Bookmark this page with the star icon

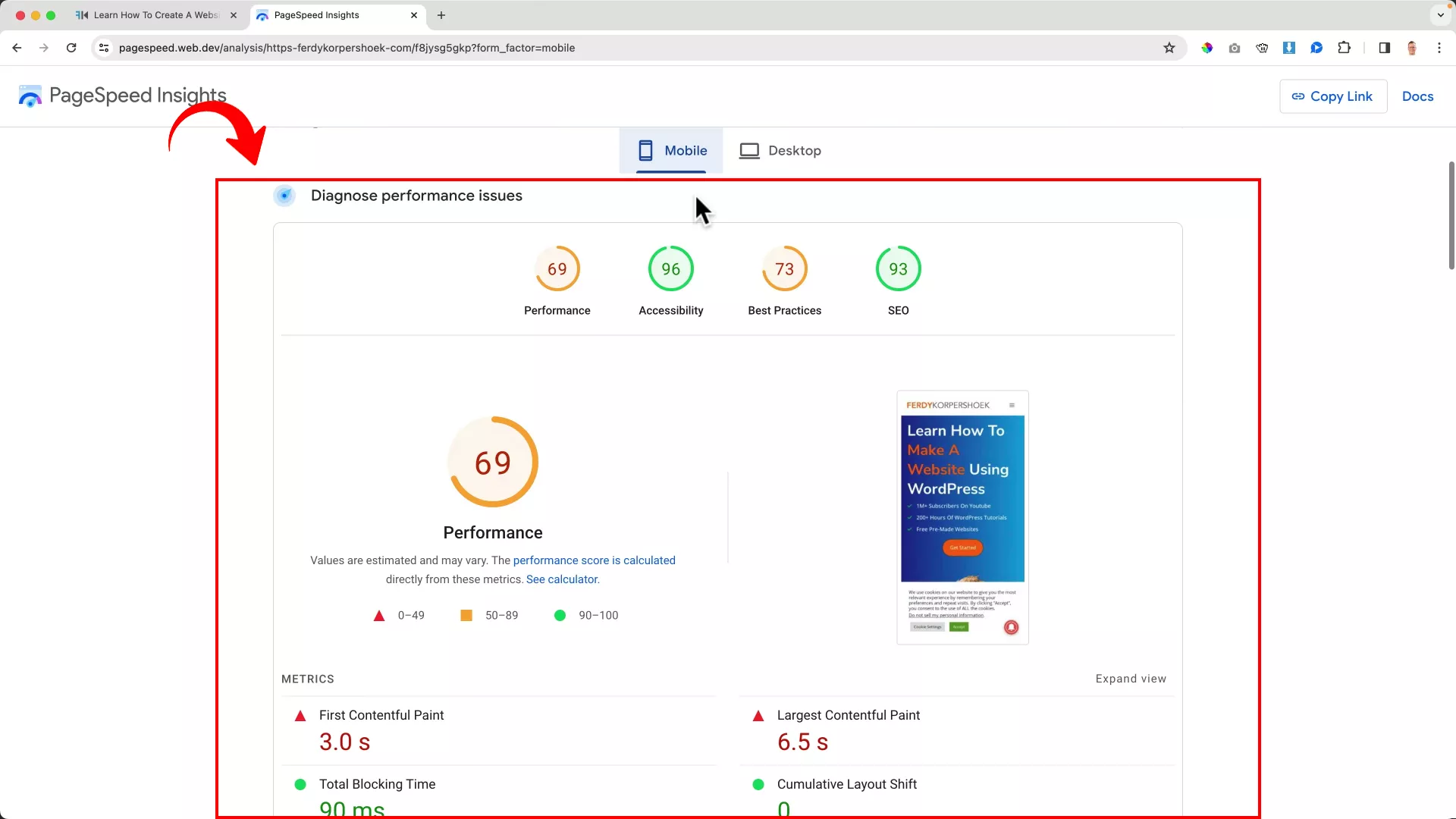[1169, 47]
